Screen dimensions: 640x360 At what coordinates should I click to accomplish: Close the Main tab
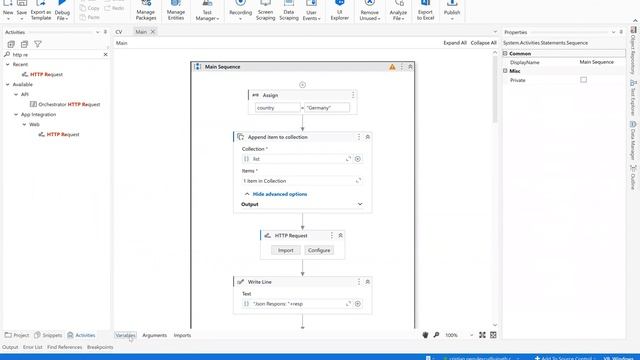click(153, 32)
